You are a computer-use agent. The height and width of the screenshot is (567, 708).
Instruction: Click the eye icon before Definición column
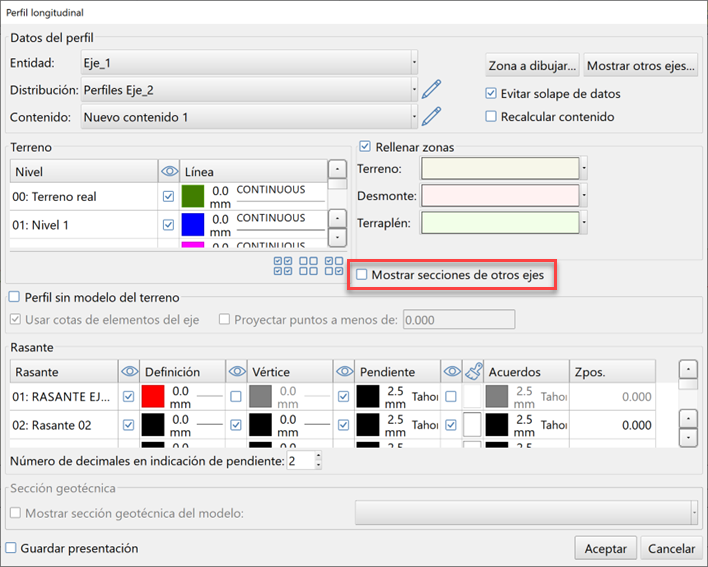pos(127,372)
